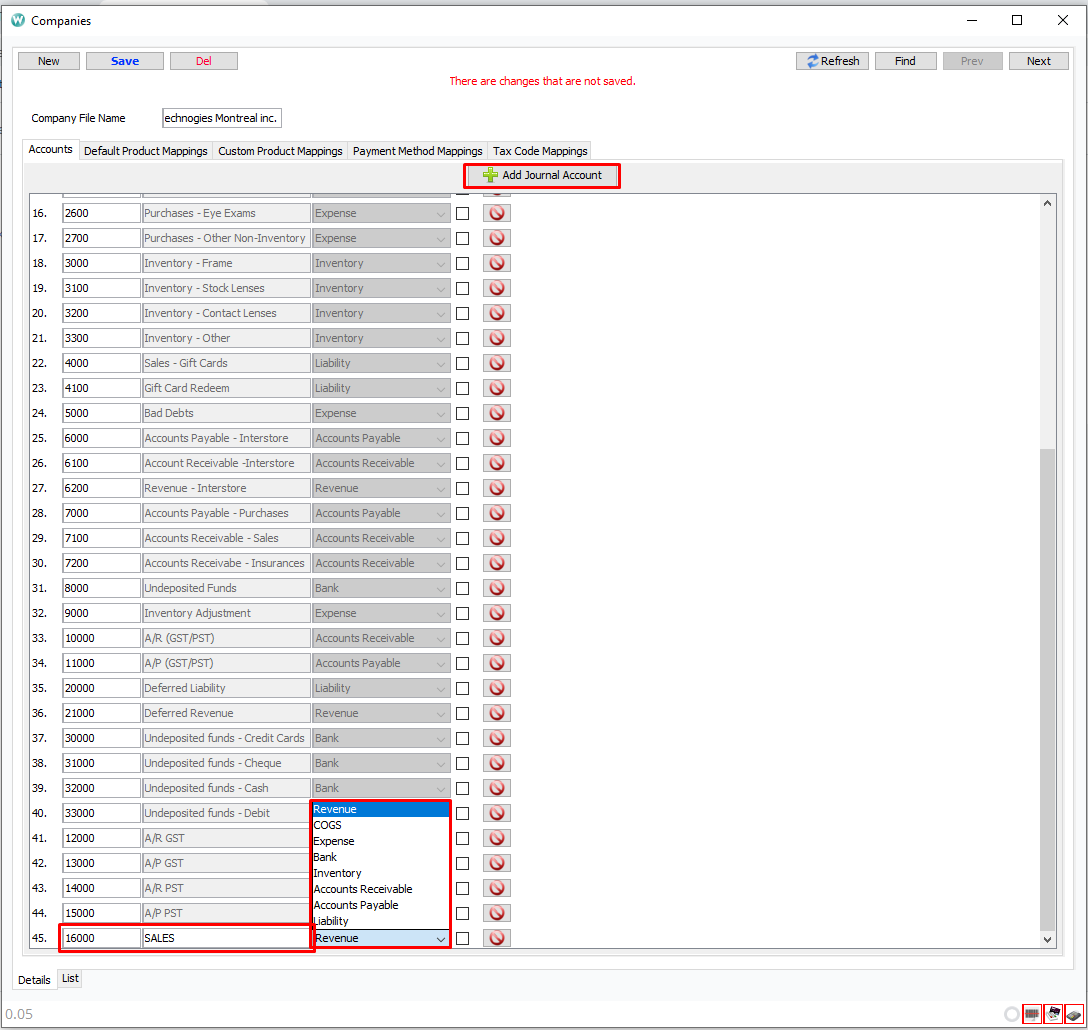1088x1030 pixels.
Task: Click the remove icon on the SALES row
Action: click(497, 937)
